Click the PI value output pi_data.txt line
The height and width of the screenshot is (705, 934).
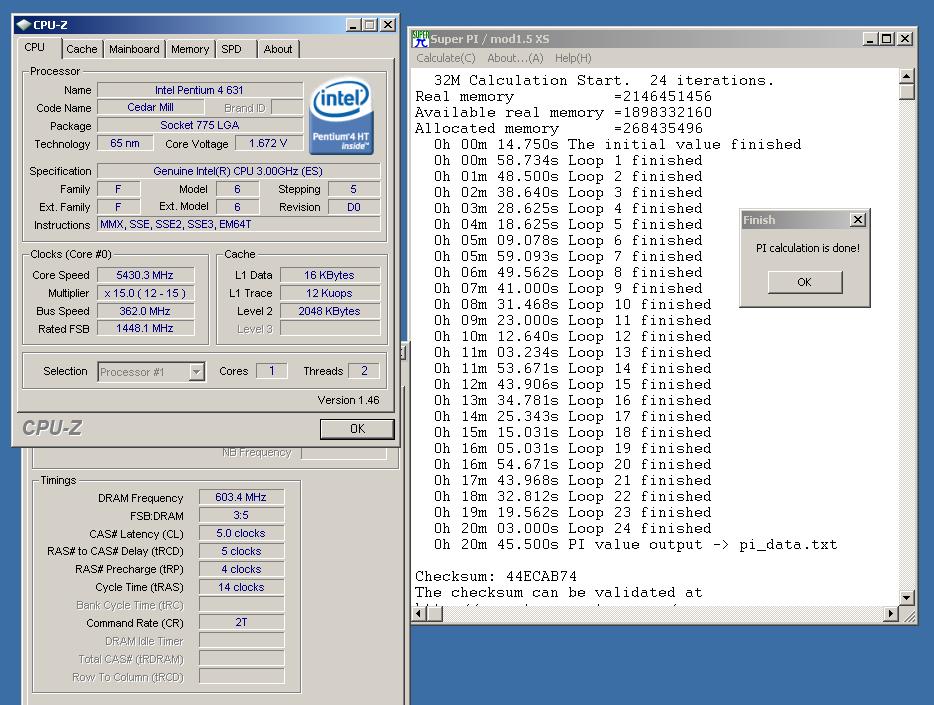(x=636, y=544)
